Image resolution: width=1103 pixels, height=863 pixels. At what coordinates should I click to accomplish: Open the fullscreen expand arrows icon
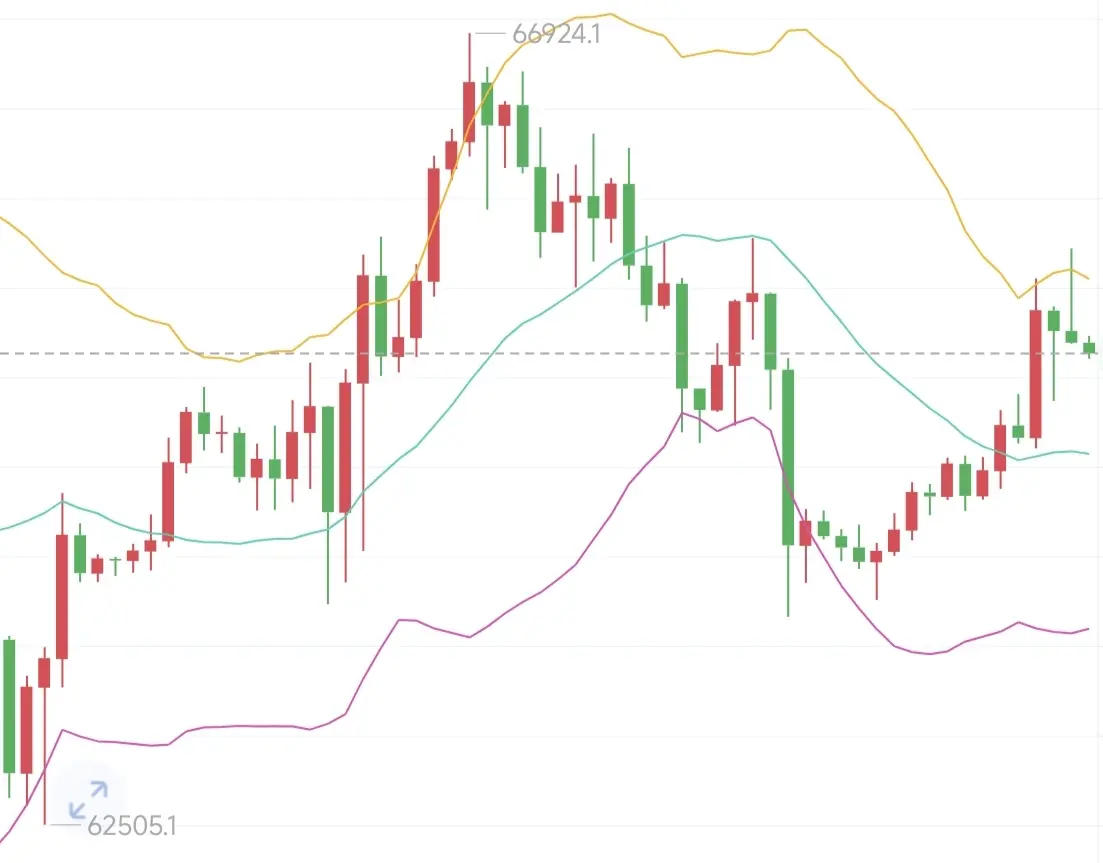click(x=89, y=800)
